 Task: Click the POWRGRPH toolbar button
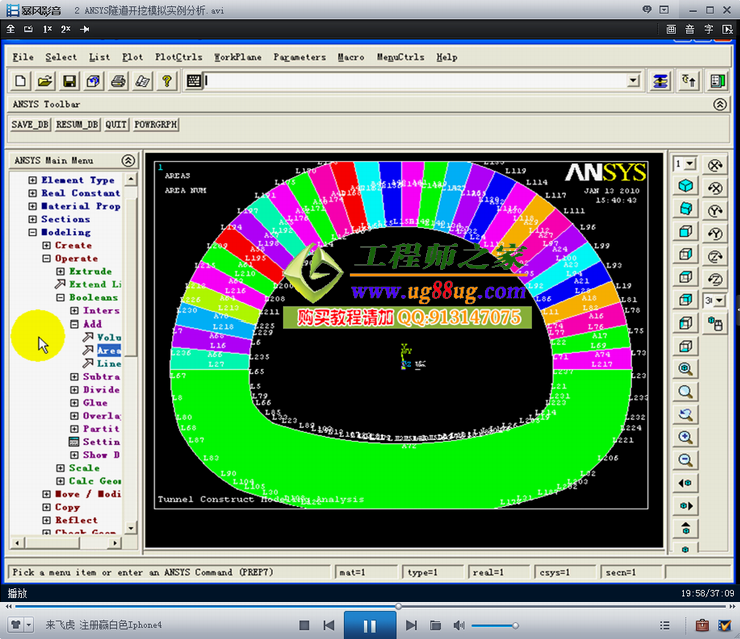156,125
